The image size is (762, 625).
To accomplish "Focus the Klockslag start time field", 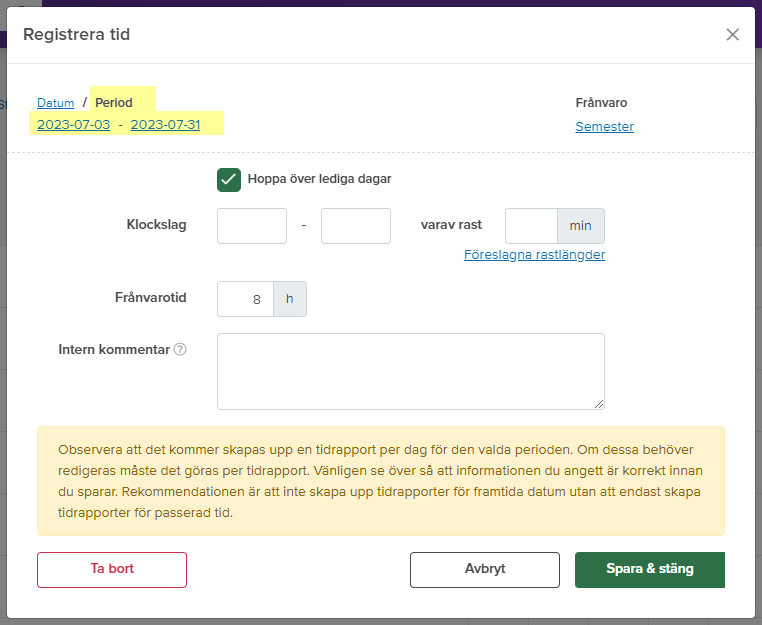I will [x=252, y=226].
